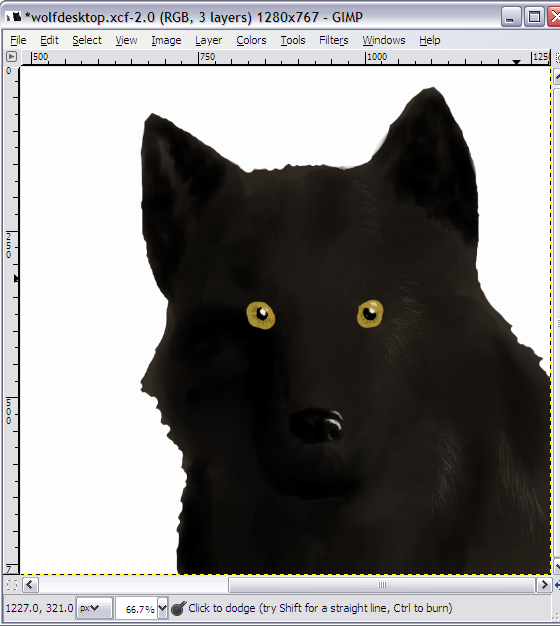Click the wolf's left yellow eye

click(261, 315)
